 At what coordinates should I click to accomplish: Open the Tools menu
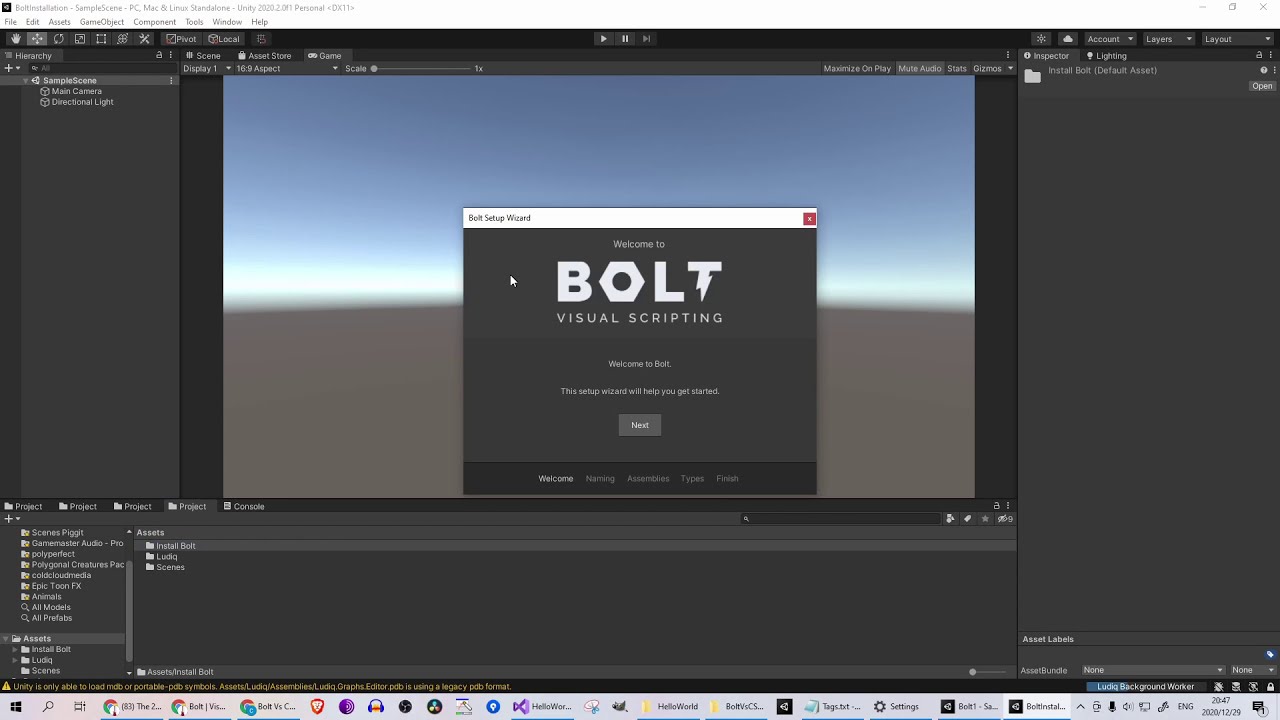[194, 22]
